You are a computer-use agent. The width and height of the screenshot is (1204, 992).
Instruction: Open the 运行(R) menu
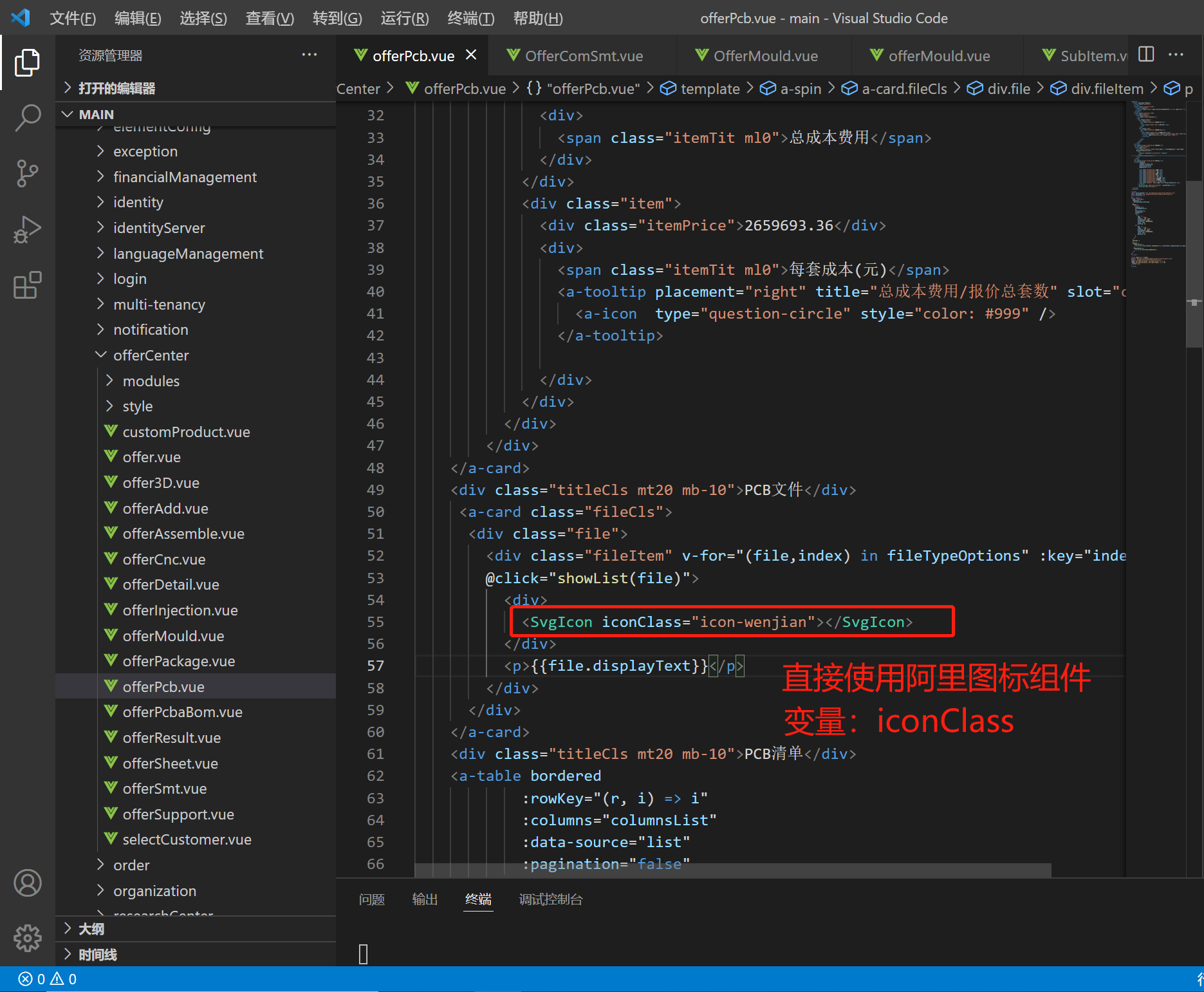[x=405, y=18]
